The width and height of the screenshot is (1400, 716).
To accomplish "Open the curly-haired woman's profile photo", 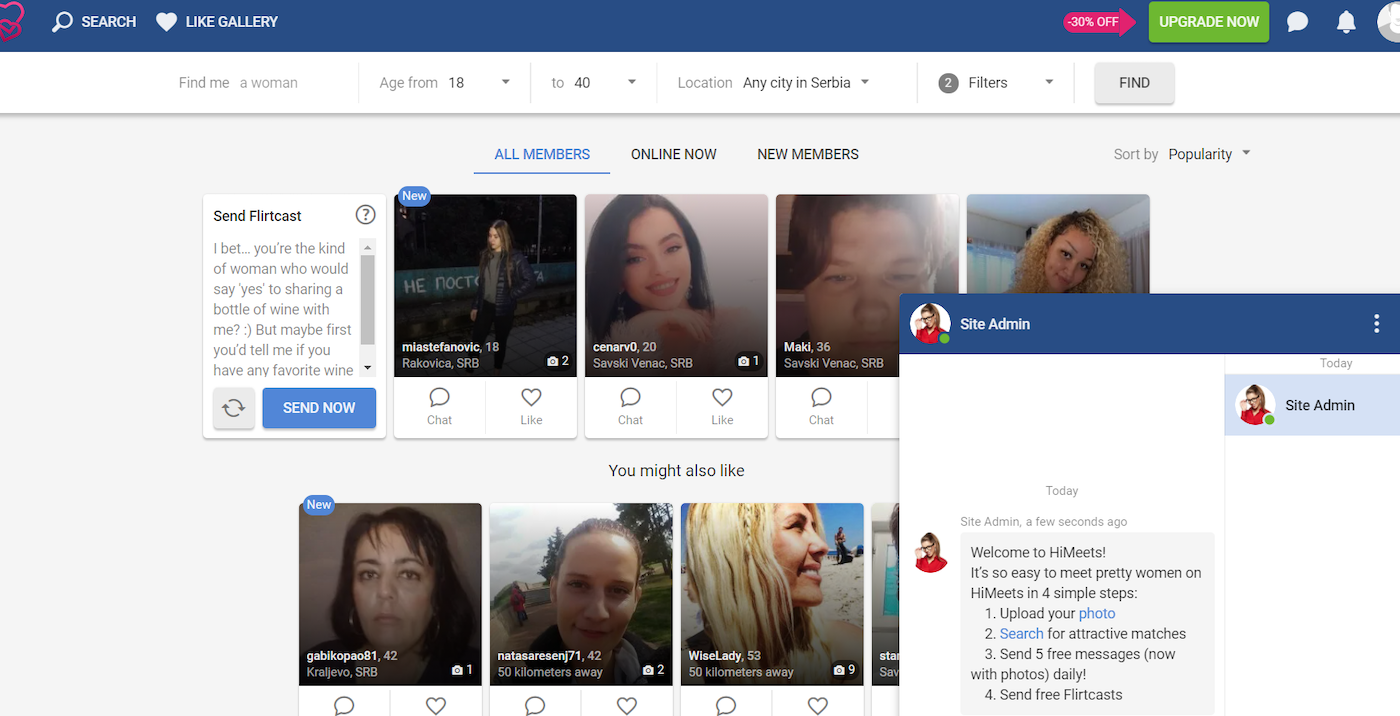I will (x=1058, y=244).
